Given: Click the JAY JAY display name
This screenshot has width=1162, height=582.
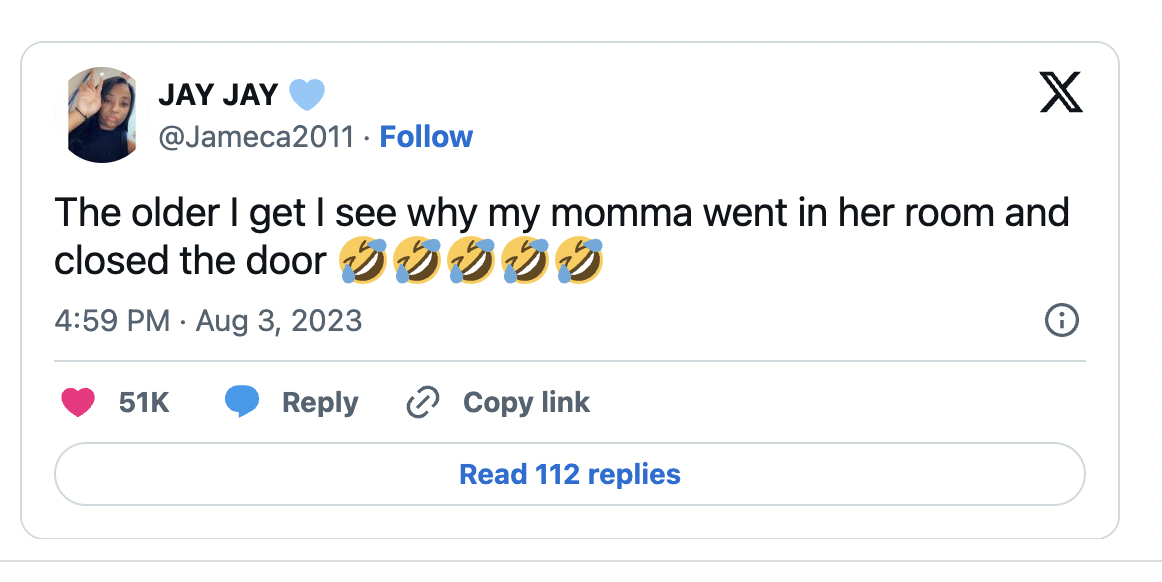Looking at the screenshot, I should [x=217, y=95].
